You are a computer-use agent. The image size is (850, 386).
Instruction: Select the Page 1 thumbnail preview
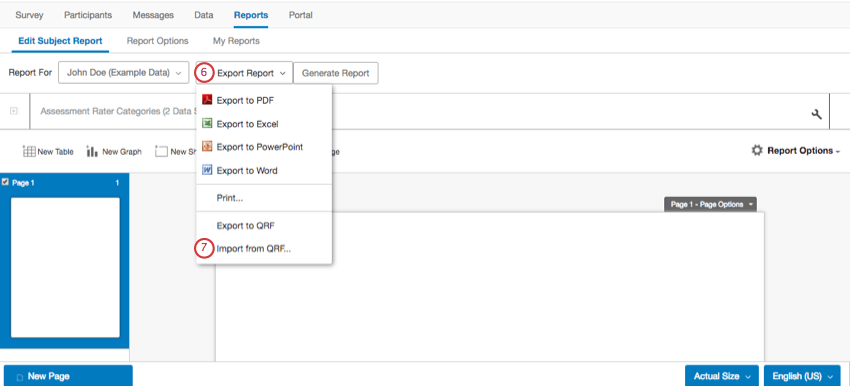tap(65, 267)
